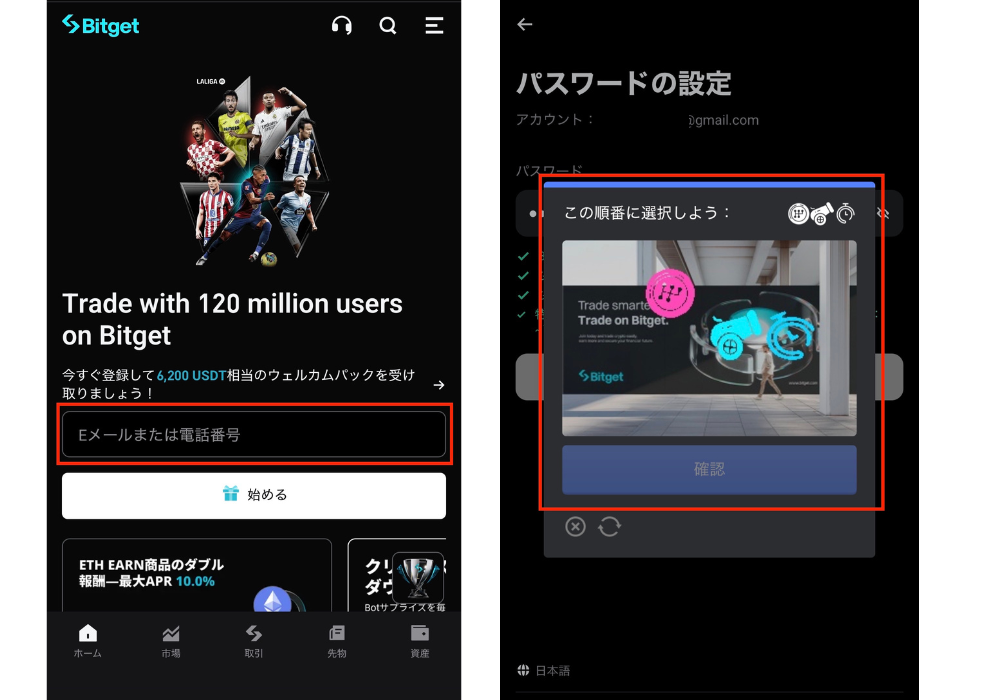Open the 先物 tab
The height and width of the screenshot is (700, 1000).
[337, 640]
